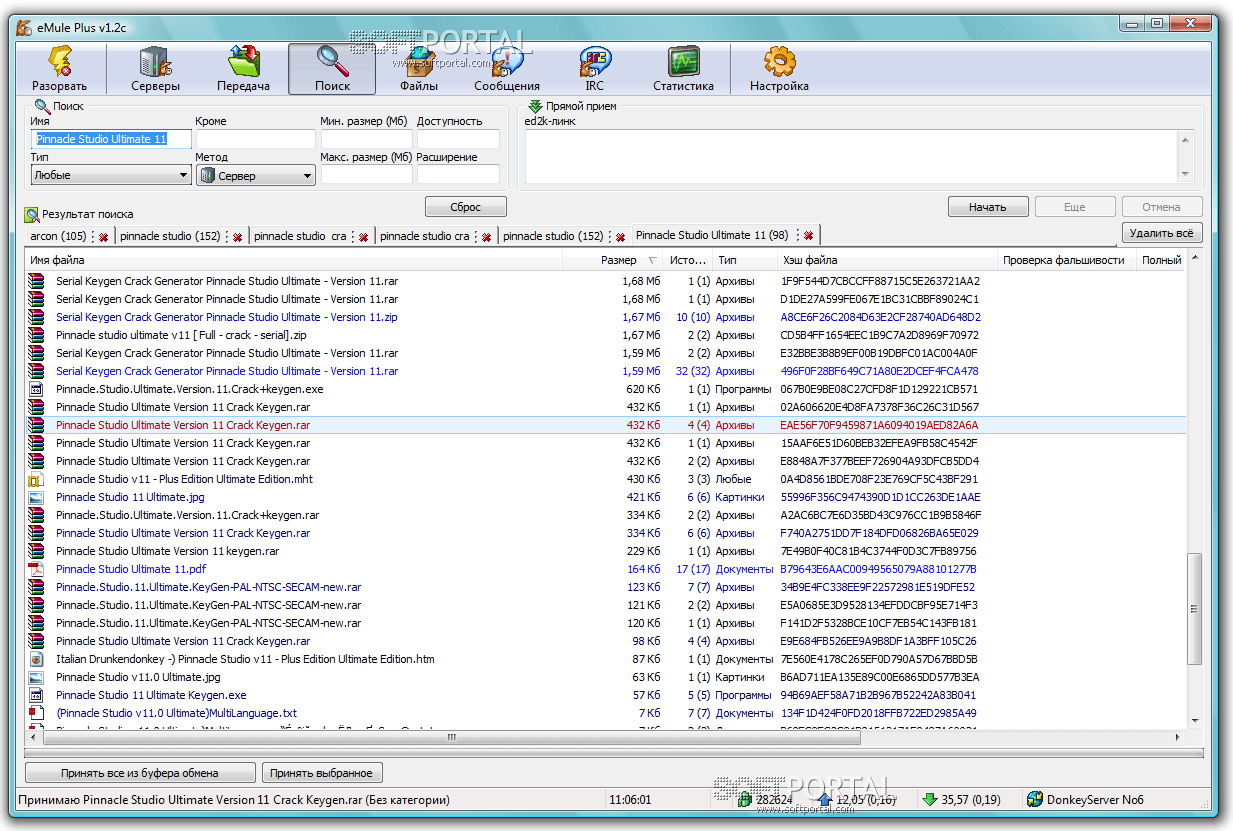Open options arrow of arcon (105) tab

pyautogui.click(x=92, y=237)
